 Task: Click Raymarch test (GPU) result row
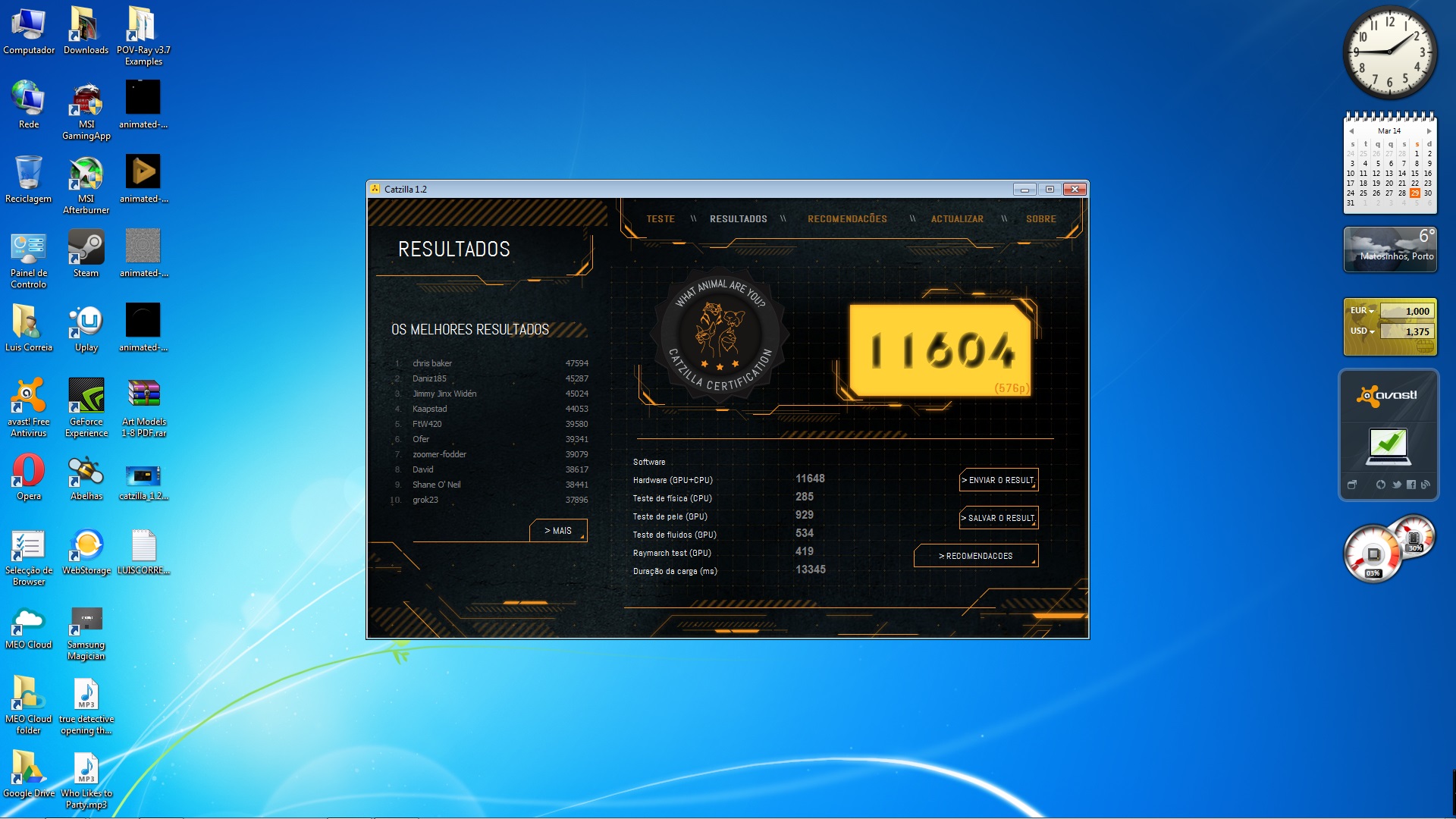click(730, 552)
